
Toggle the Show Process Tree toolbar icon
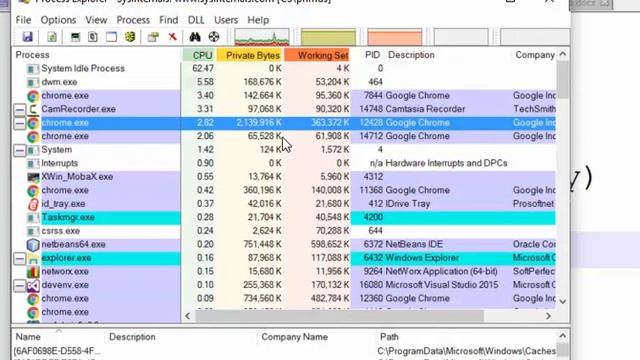(x=93, y=37)
